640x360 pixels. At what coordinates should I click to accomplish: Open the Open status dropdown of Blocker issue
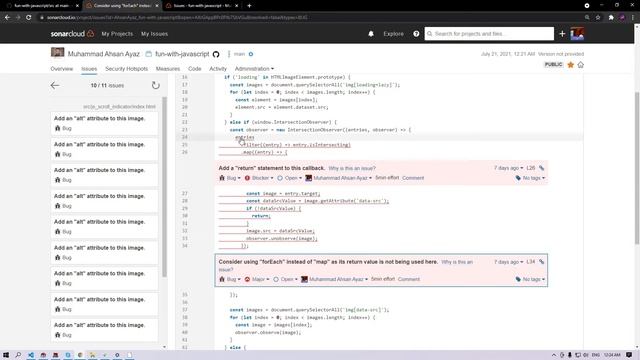pos(289,178)
